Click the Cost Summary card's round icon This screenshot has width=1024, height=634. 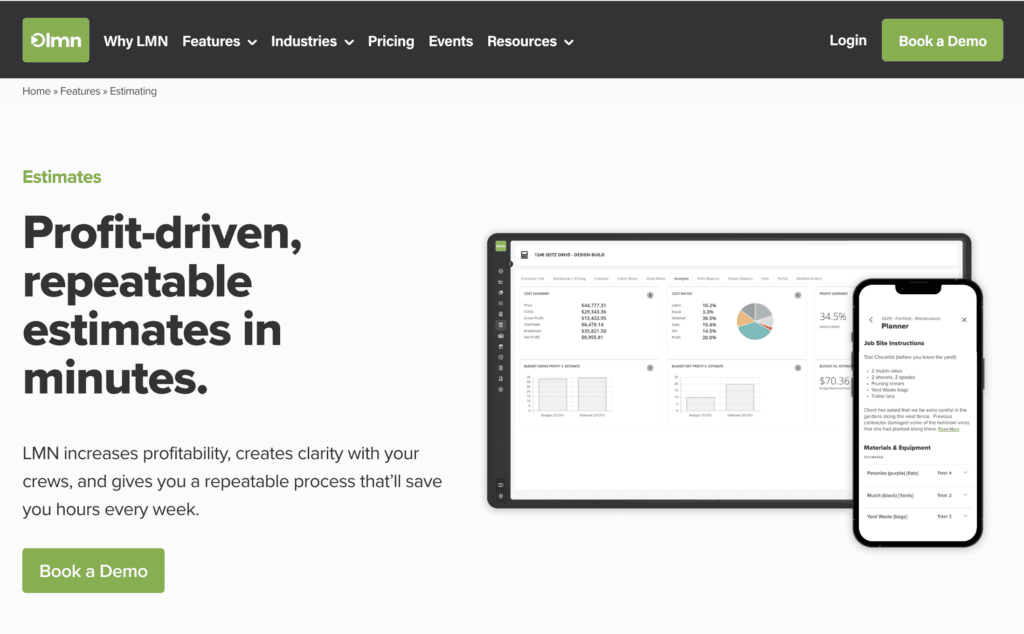tap(650, 295)
